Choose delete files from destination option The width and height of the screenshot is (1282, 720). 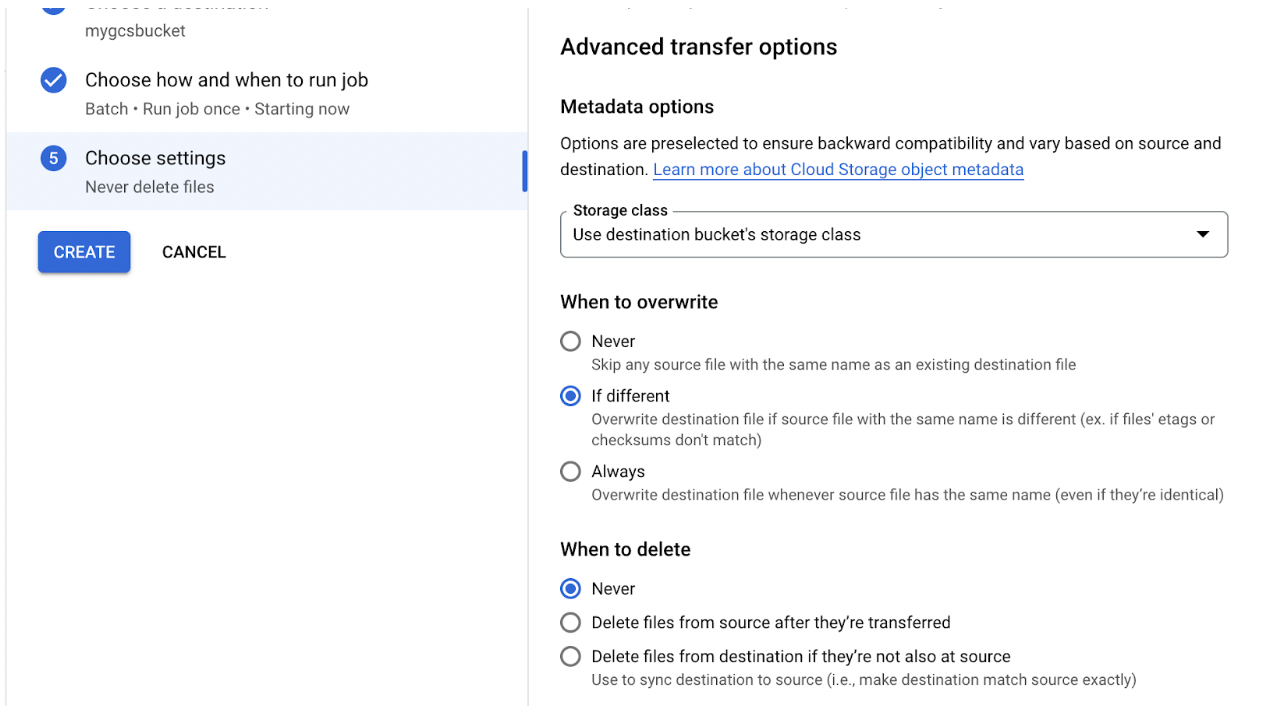click(x=570, y=657)
